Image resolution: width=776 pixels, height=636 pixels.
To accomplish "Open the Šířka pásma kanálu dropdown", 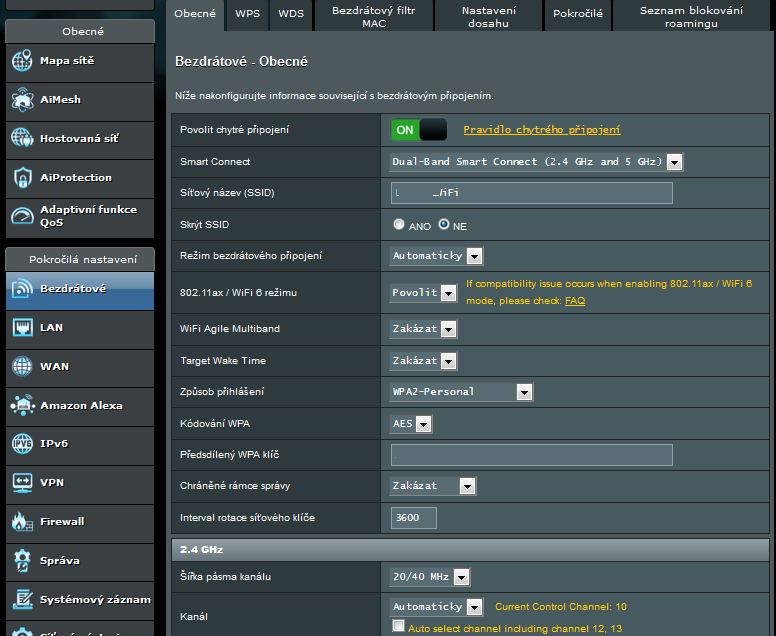I will tap(430, 577).
